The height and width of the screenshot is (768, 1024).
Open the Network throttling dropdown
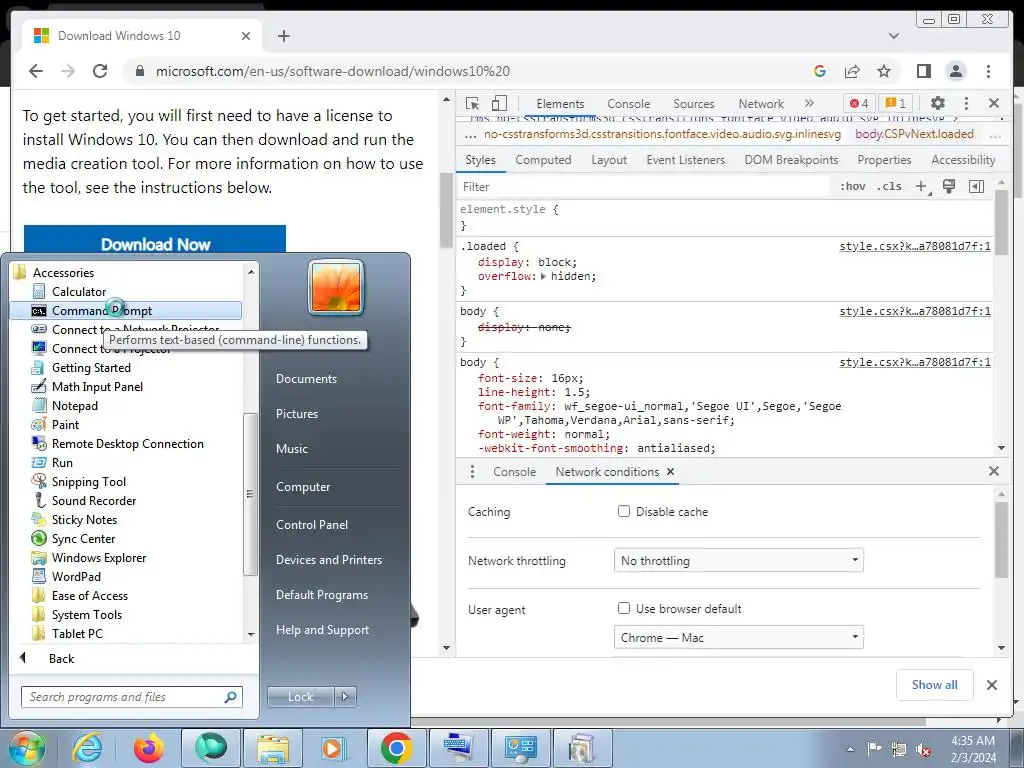(739, 560)
